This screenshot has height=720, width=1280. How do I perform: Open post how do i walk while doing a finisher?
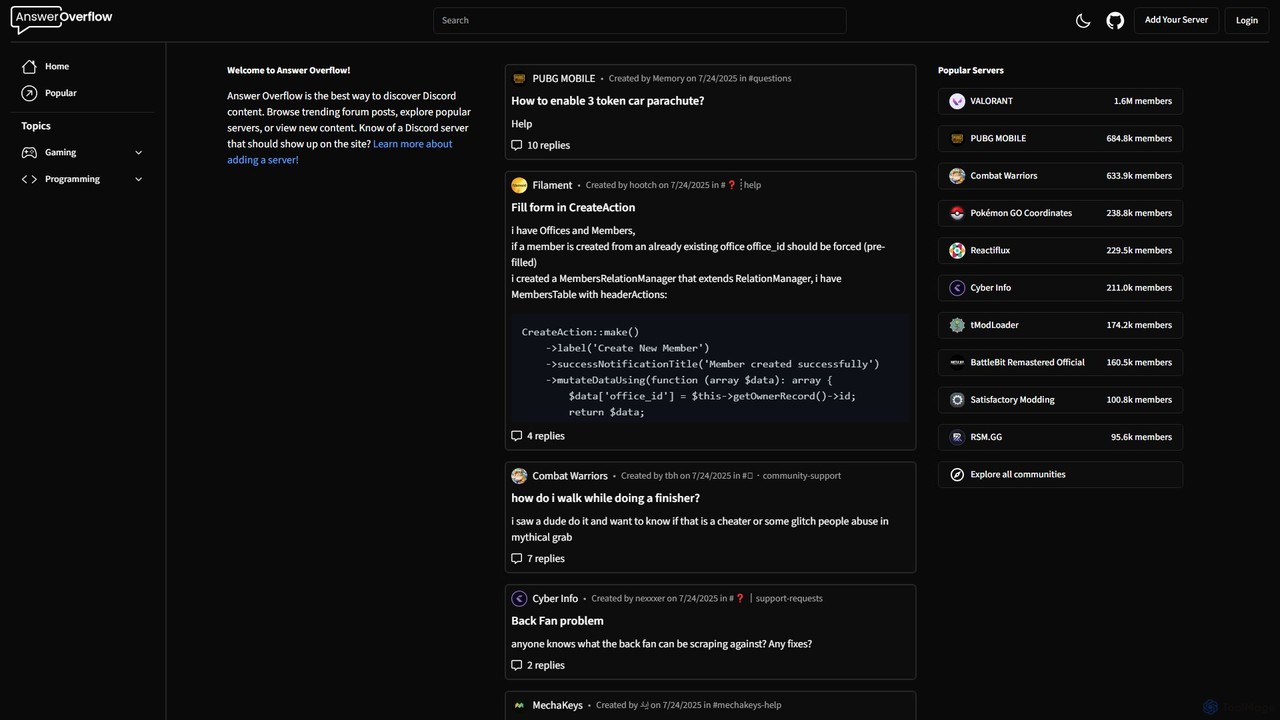605,498
